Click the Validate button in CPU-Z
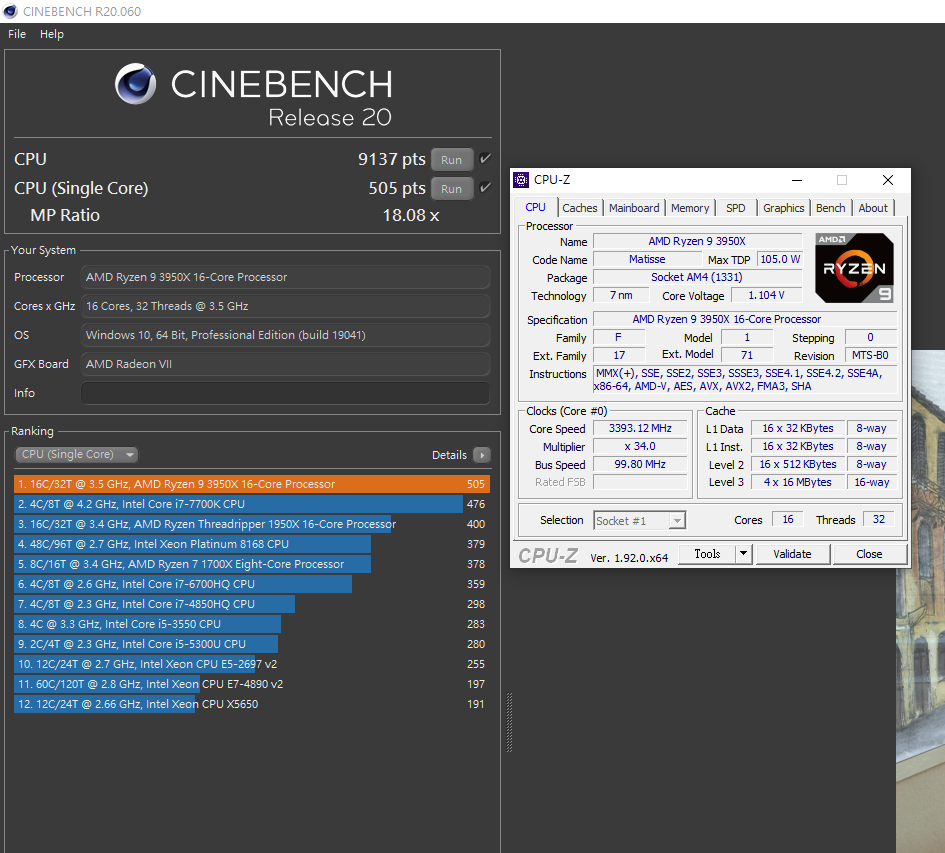This screenshot has width=945, height=853. coord(792,553)
